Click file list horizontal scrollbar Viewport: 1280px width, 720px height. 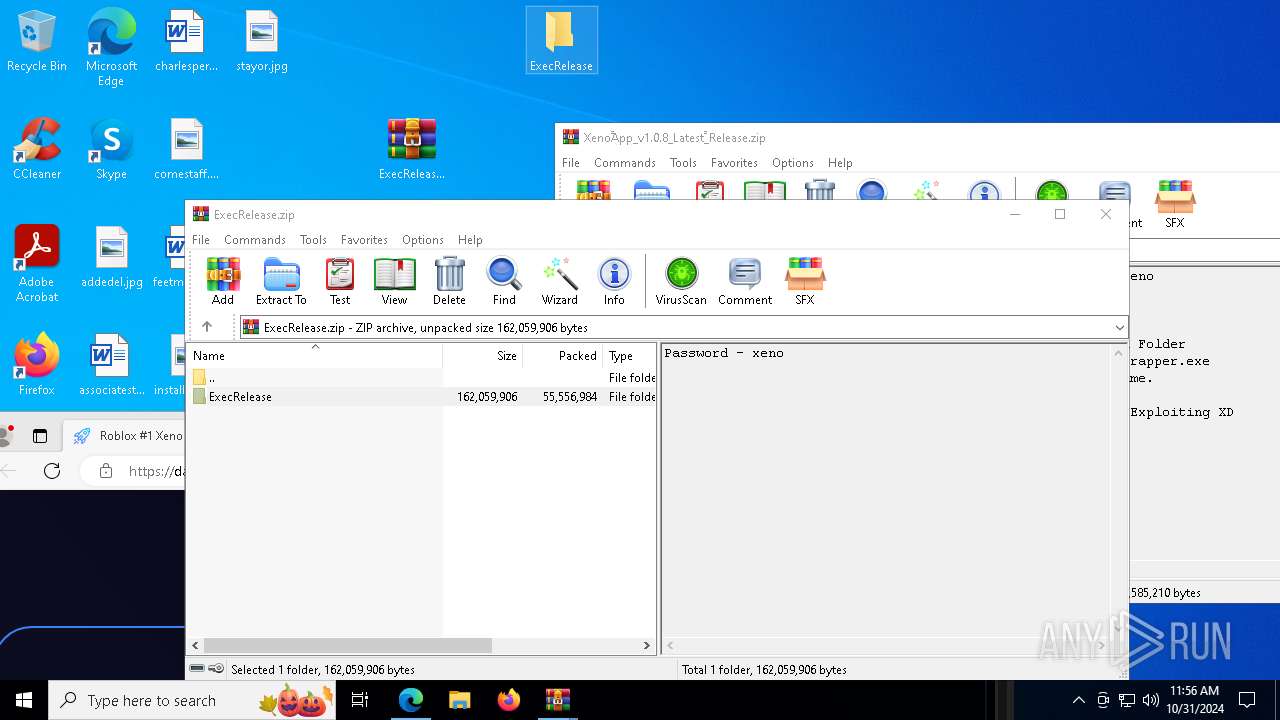(347, 646)
